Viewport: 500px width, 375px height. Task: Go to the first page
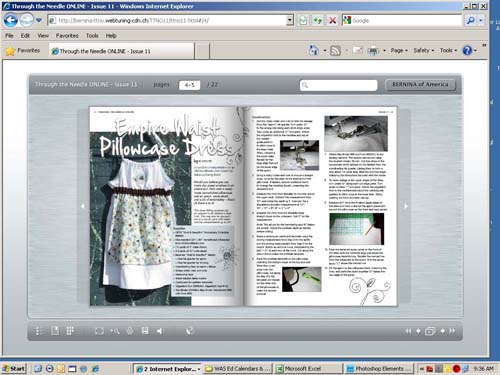(x=408, y=331)
